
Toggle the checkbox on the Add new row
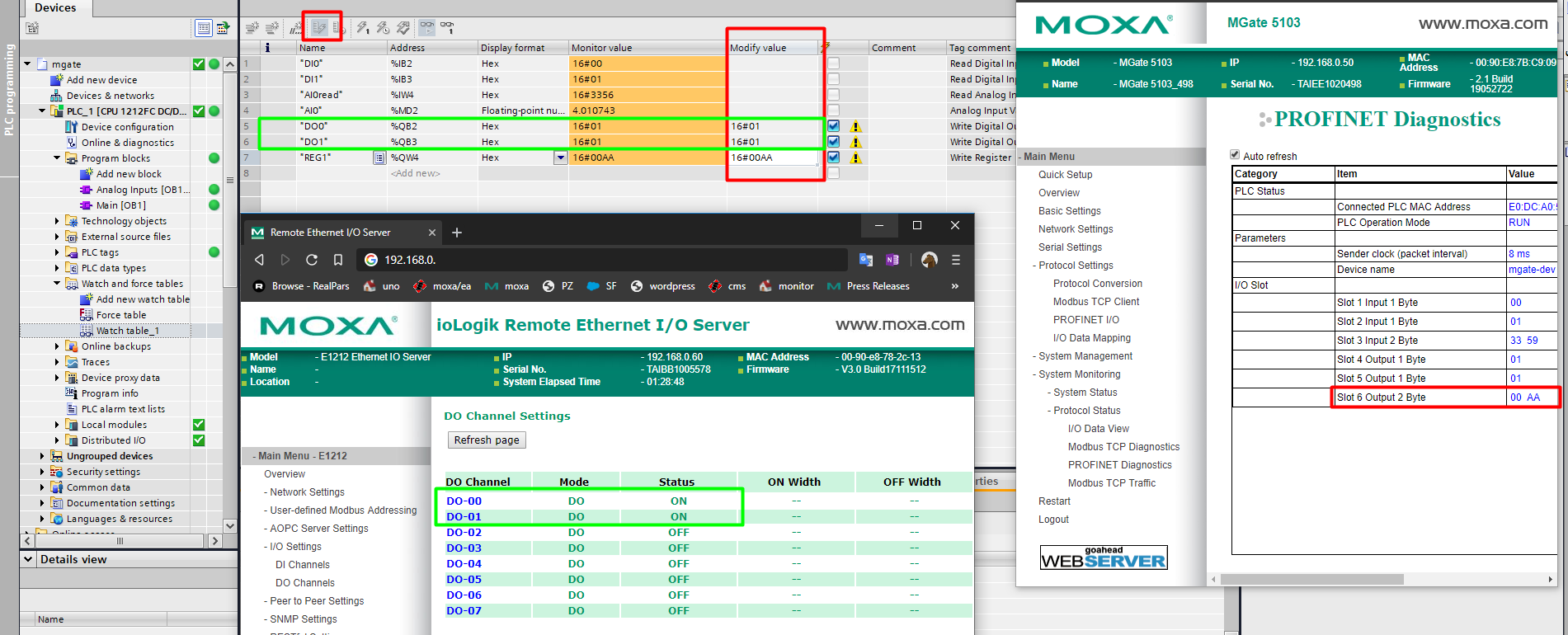coord(834,173)
